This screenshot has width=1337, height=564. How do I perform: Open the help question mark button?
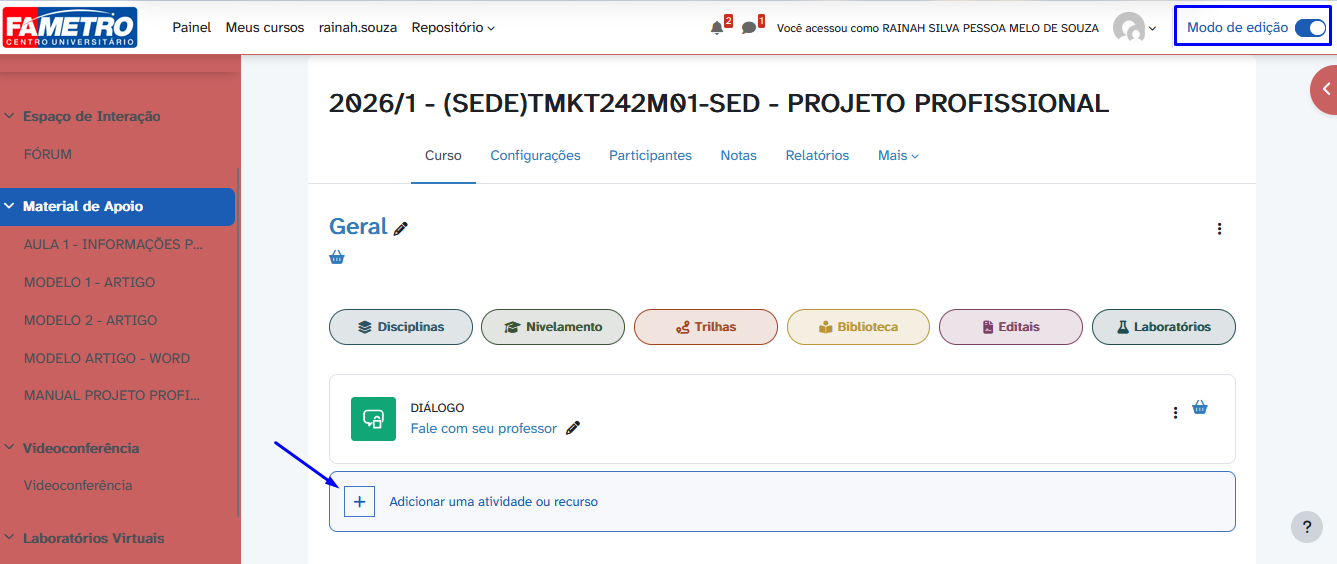(x=1306, y=527)
